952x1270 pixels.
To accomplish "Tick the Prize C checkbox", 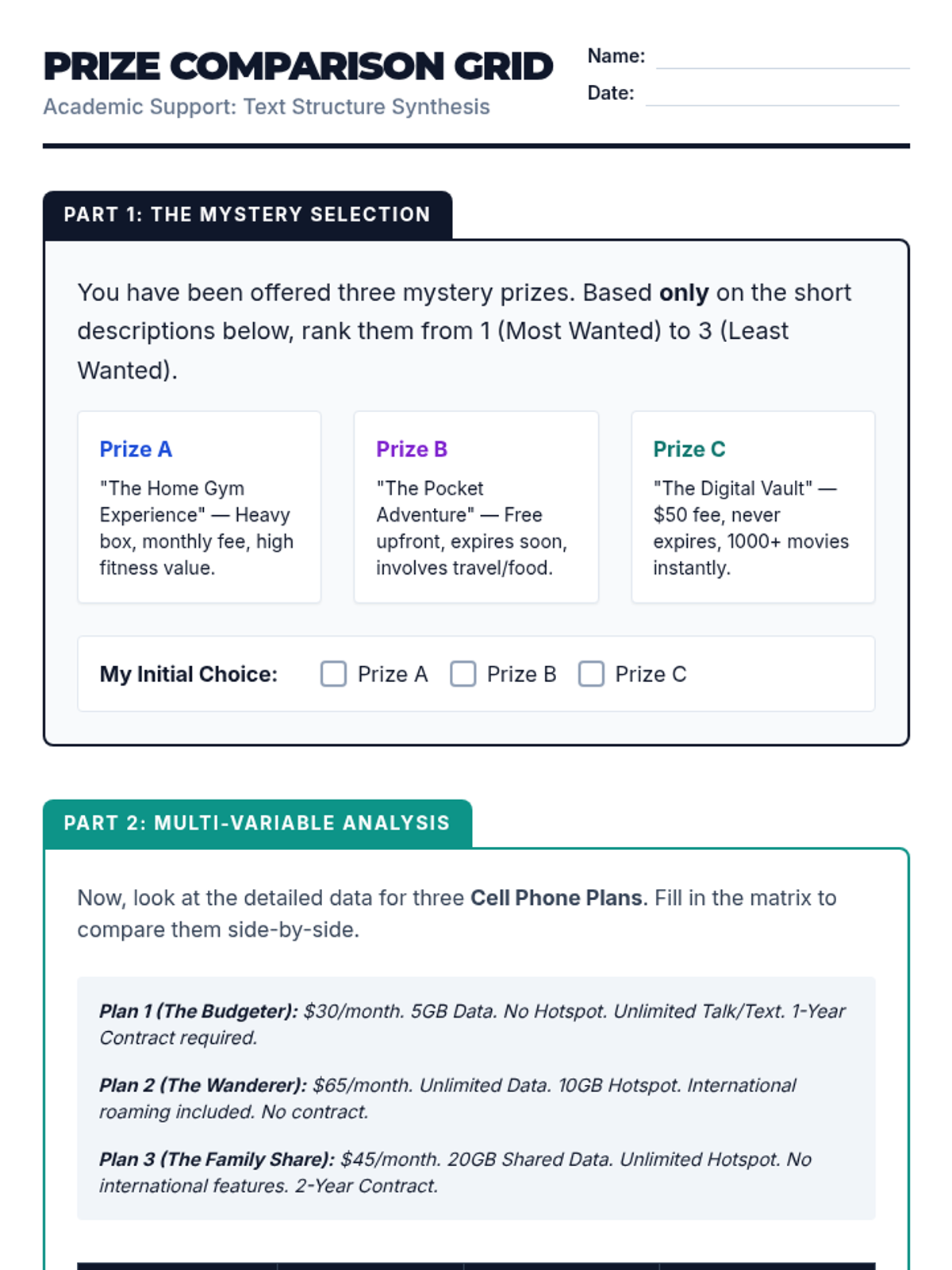I will (591, 674).
